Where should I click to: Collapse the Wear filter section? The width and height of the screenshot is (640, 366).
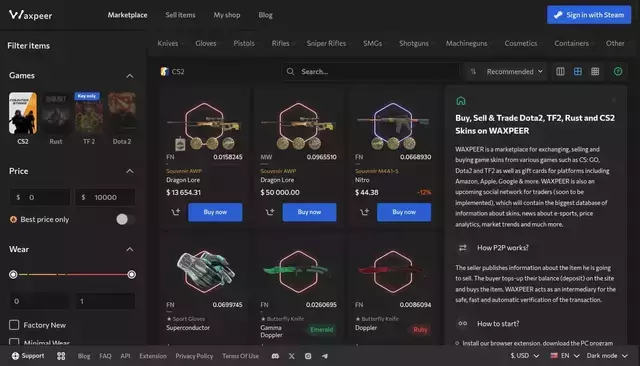click(129, 249)
